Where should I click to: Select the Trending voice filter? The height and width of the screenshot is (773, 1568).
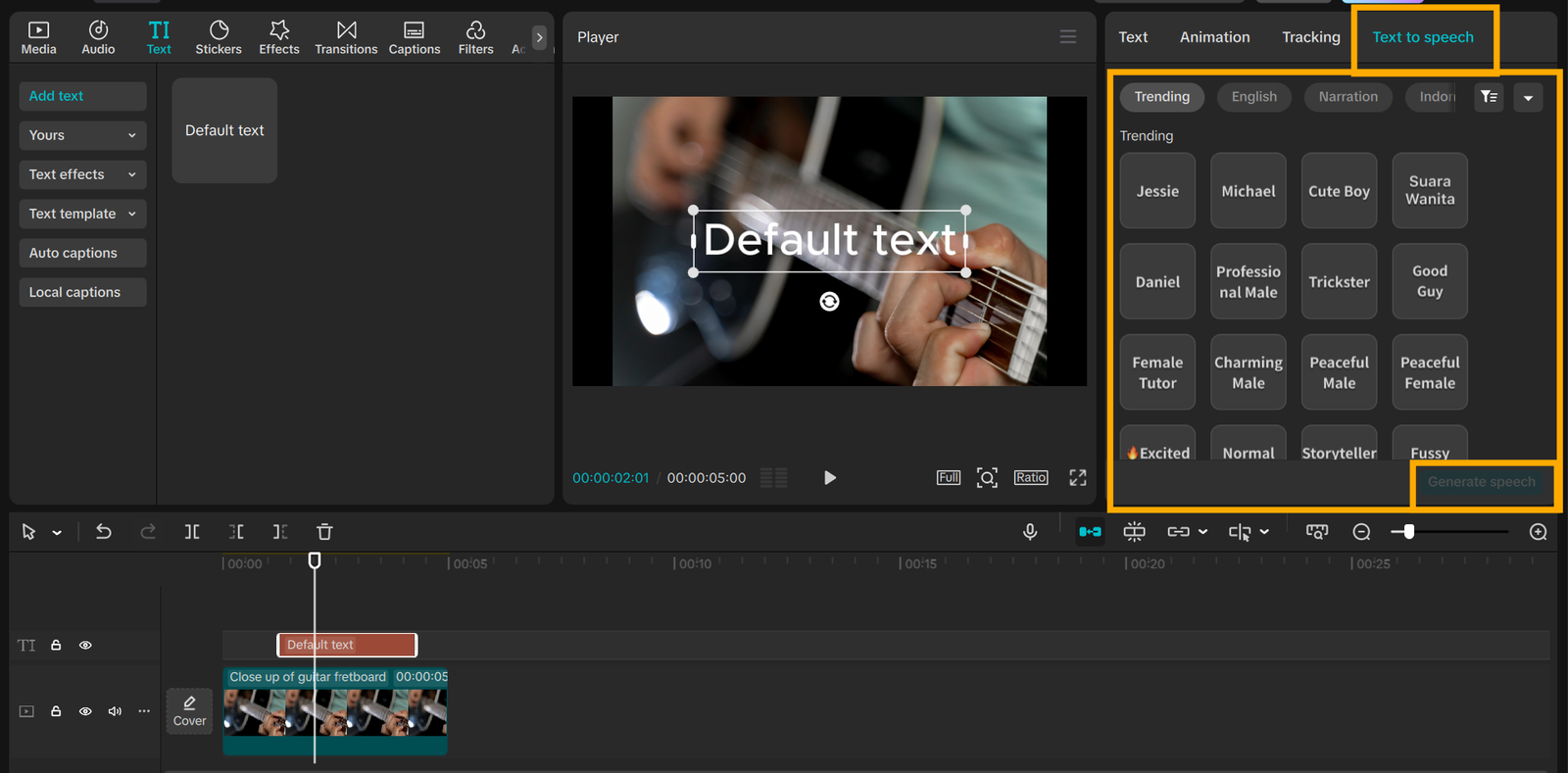point(1161,96)
